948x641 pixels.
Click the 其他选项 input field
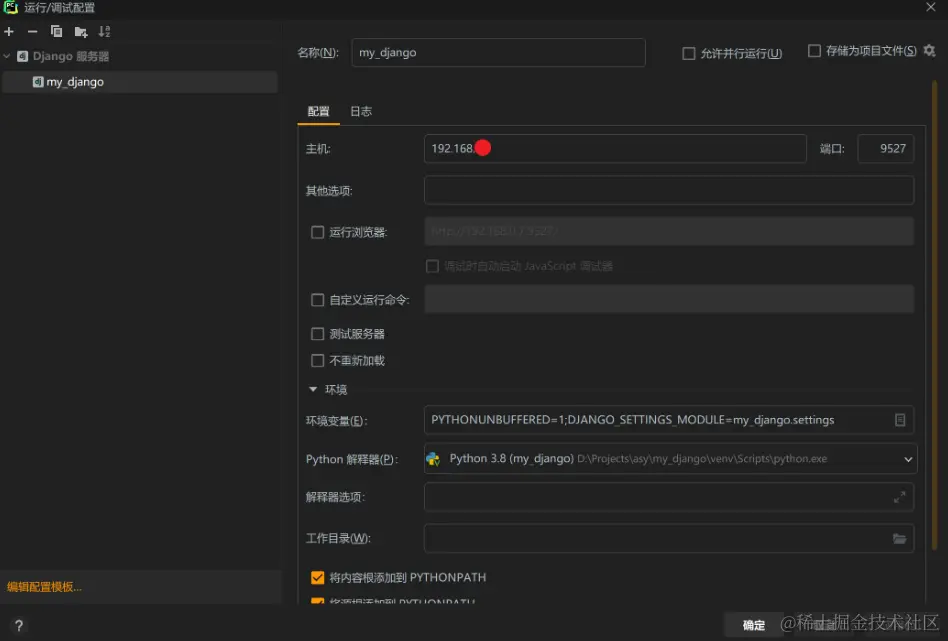669,190
